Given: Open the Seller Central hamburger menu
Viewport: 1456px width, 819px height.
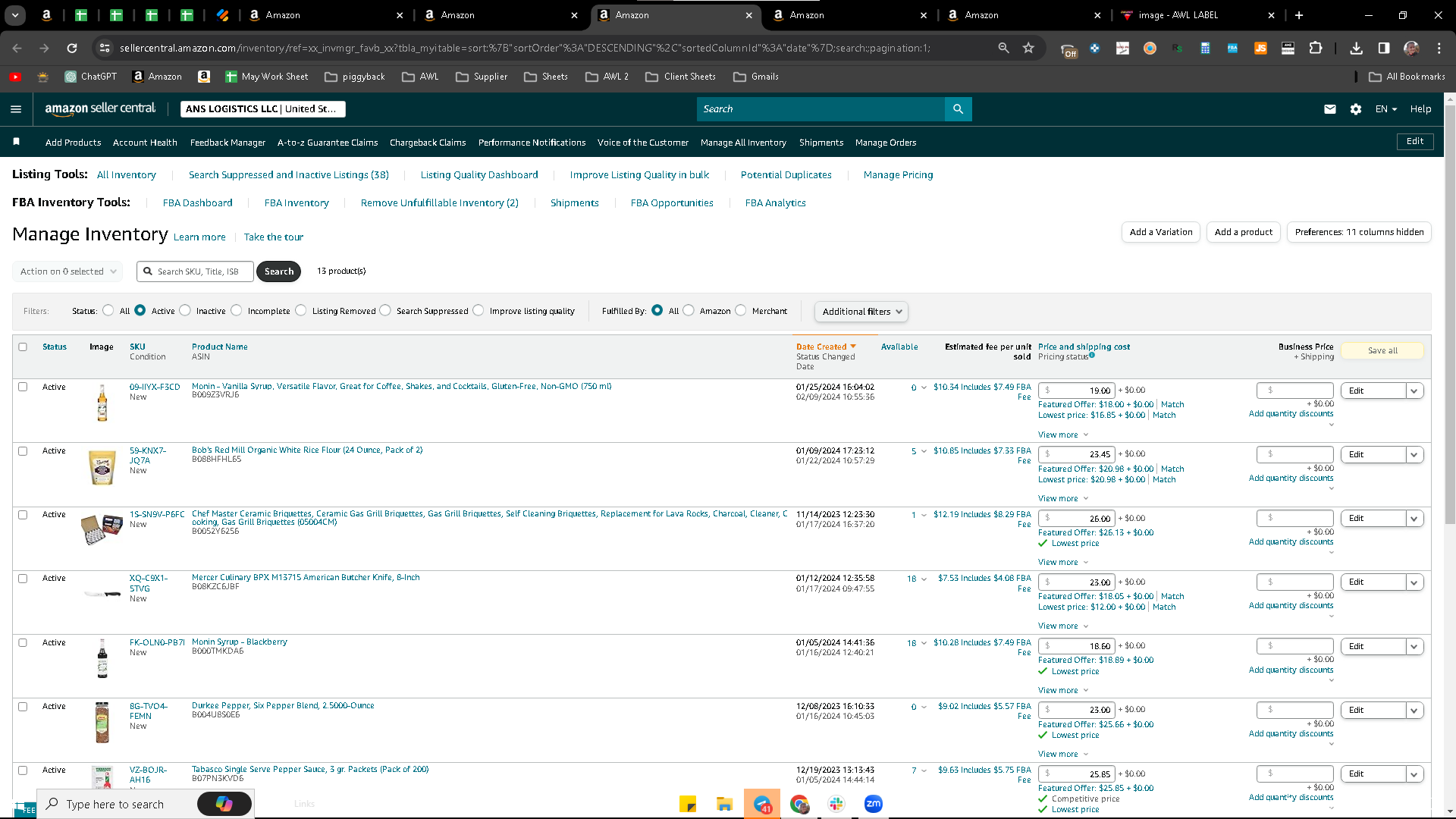Looking at the screenshot, I should point(16,109).
